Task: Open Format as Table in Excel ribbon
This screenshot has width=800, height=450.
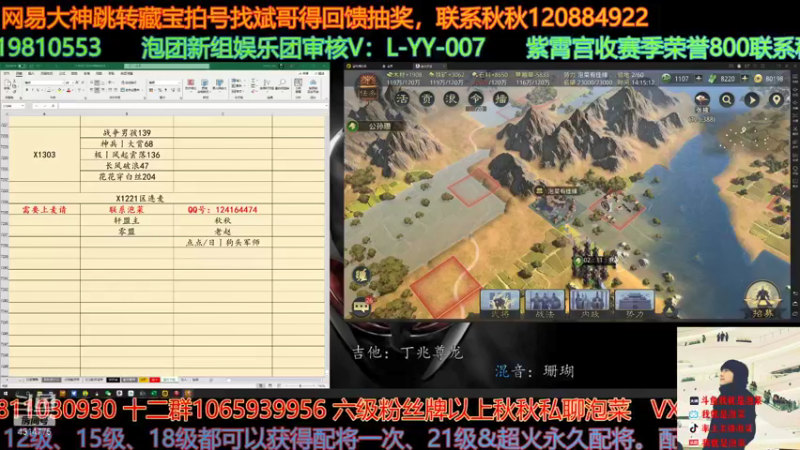Action: pyautogui.click(x=205, y=85)
